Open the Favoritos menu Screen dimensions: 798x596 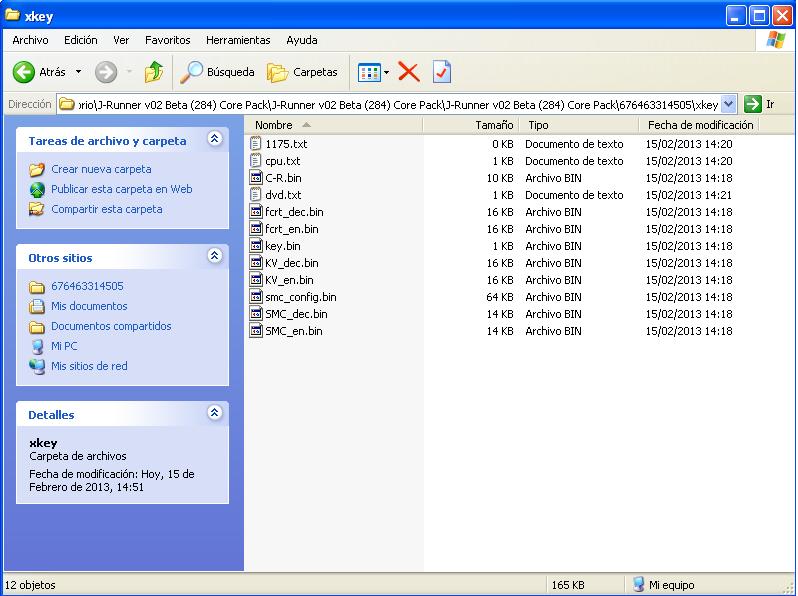coord(167,40)
